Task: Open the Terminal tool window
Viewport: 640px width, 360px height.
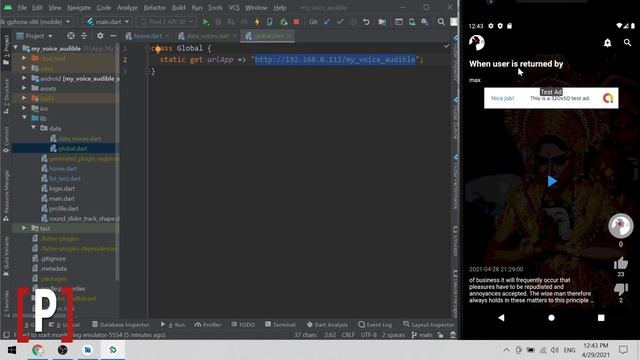Action: [280, 325]
